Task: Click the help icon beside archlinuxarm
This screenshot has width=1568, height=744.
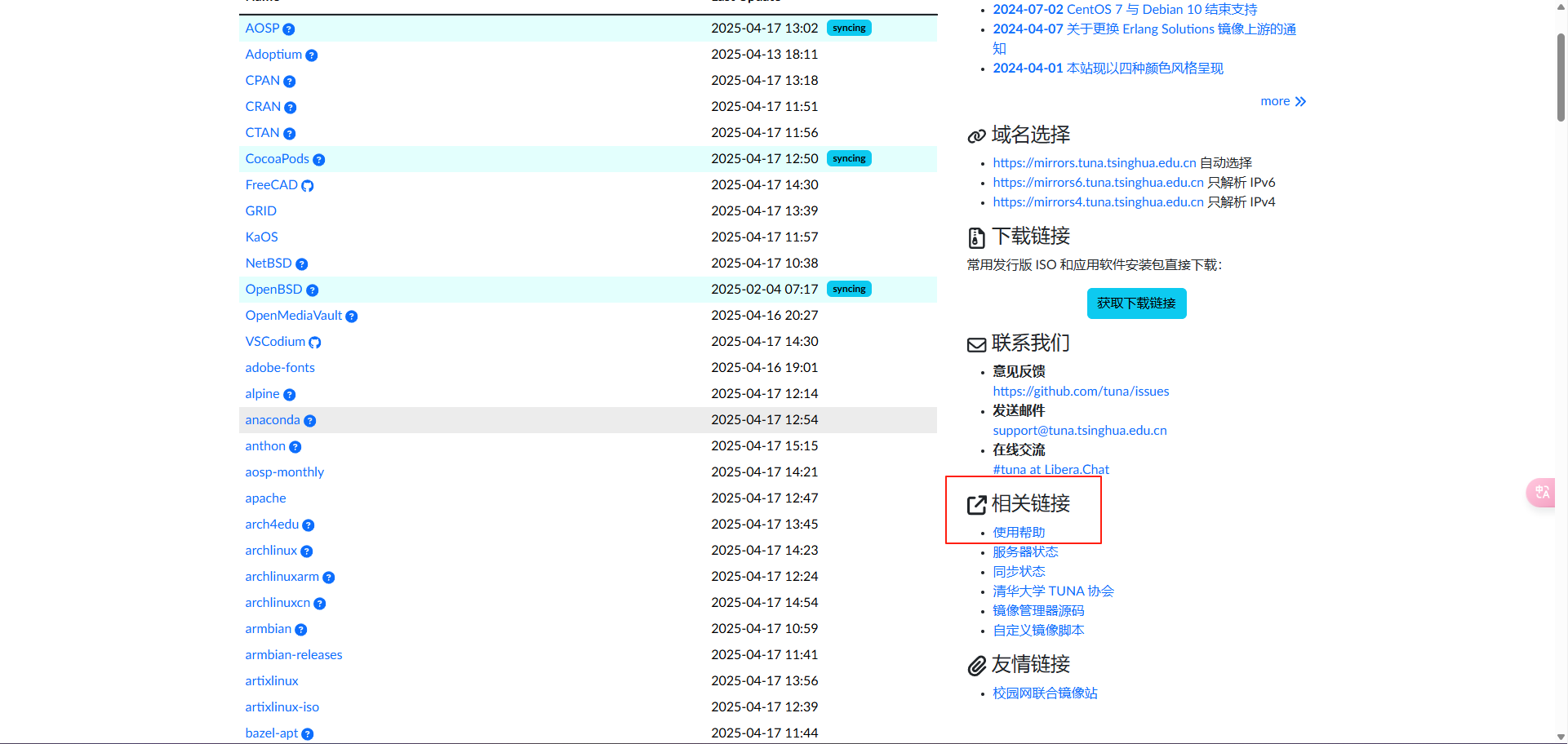Action: click(x=329, y=578)
